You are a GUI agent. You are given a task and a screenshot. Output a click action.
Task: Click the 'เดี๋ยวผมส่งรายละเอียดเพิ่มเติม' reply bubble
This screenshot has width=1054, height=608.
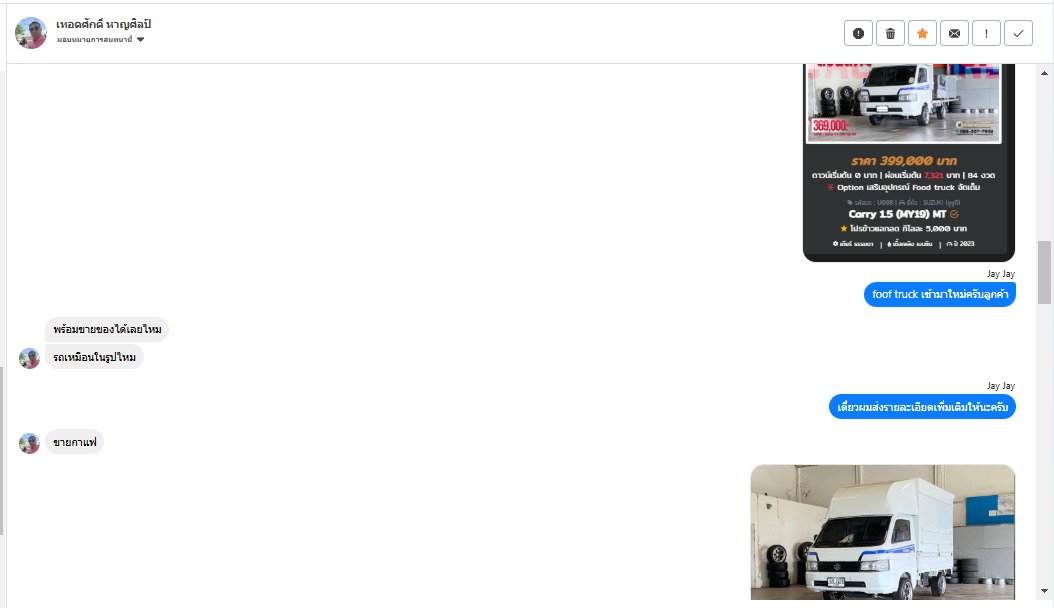922,406
